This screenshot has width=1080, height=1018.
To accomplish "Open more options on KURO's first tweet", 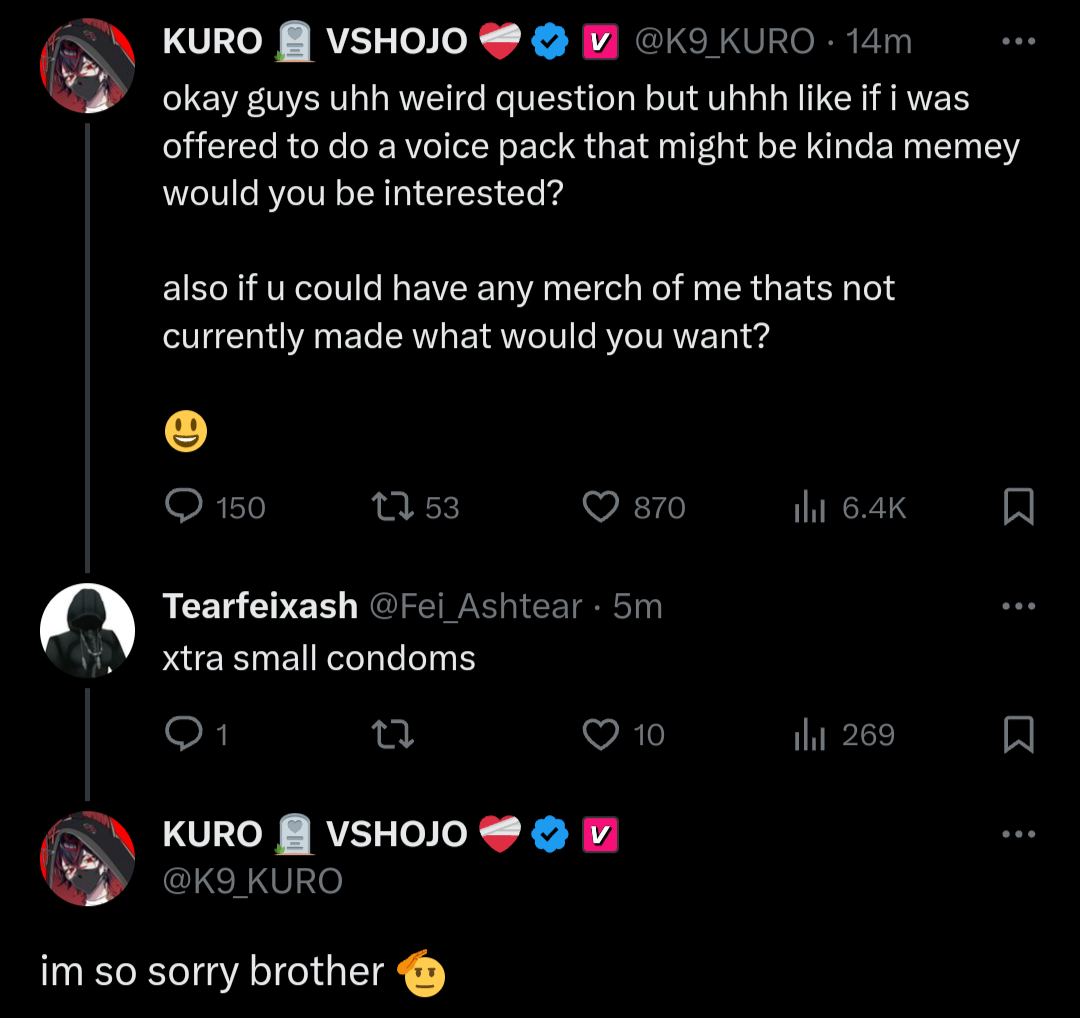I will tap(1018, 42).
